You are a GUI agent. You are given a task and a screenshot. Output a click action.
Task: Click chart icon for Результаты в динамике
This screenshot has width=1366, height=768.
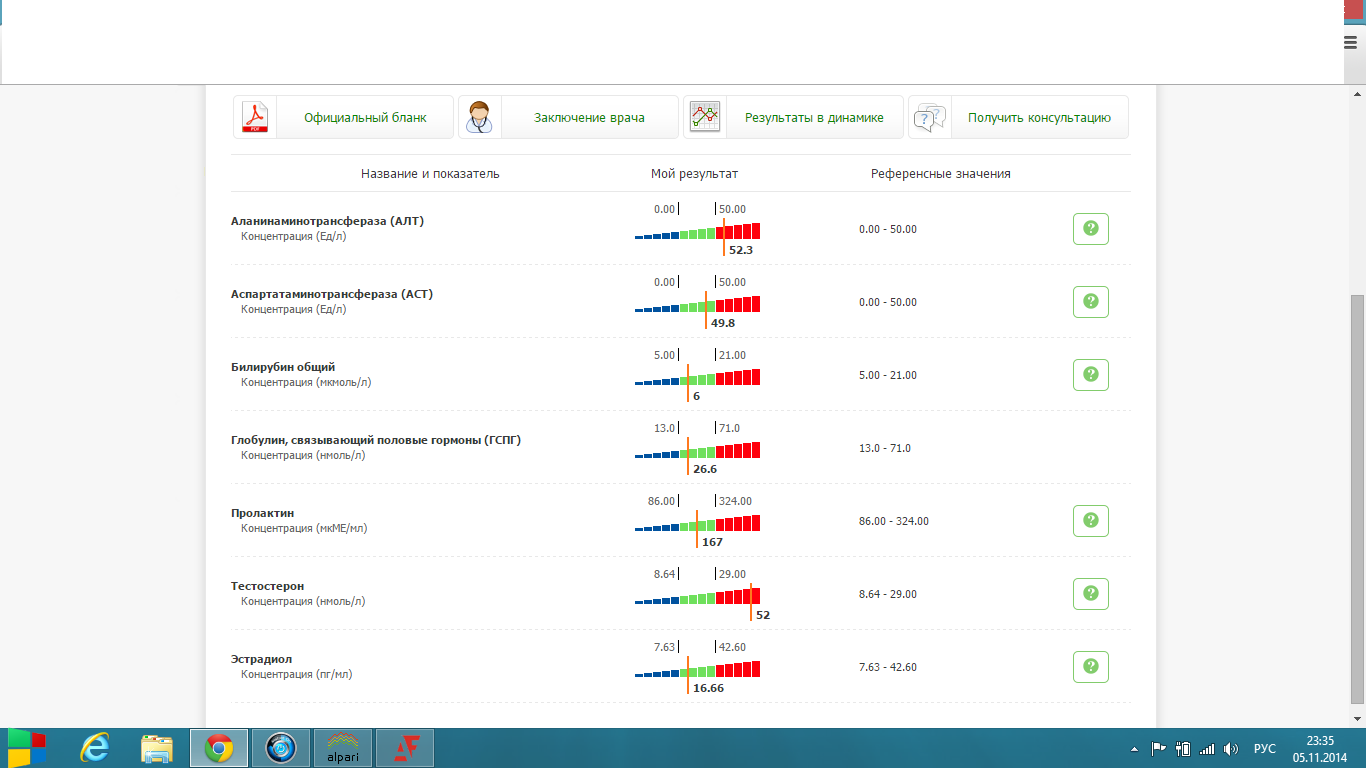pyautogui.click(x=705, y=117)
